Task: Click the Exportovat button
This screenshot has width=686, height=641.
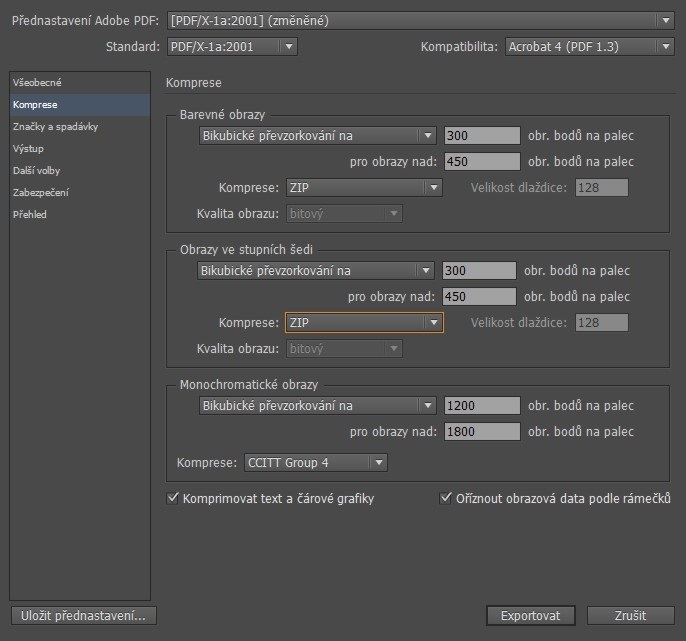Action: [x=530, y=616]
